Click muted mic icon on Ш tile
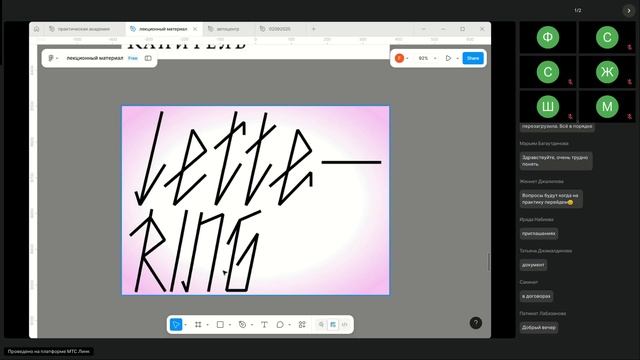The image size is (640, 360). pyautogui.click(x=570, y=117)
